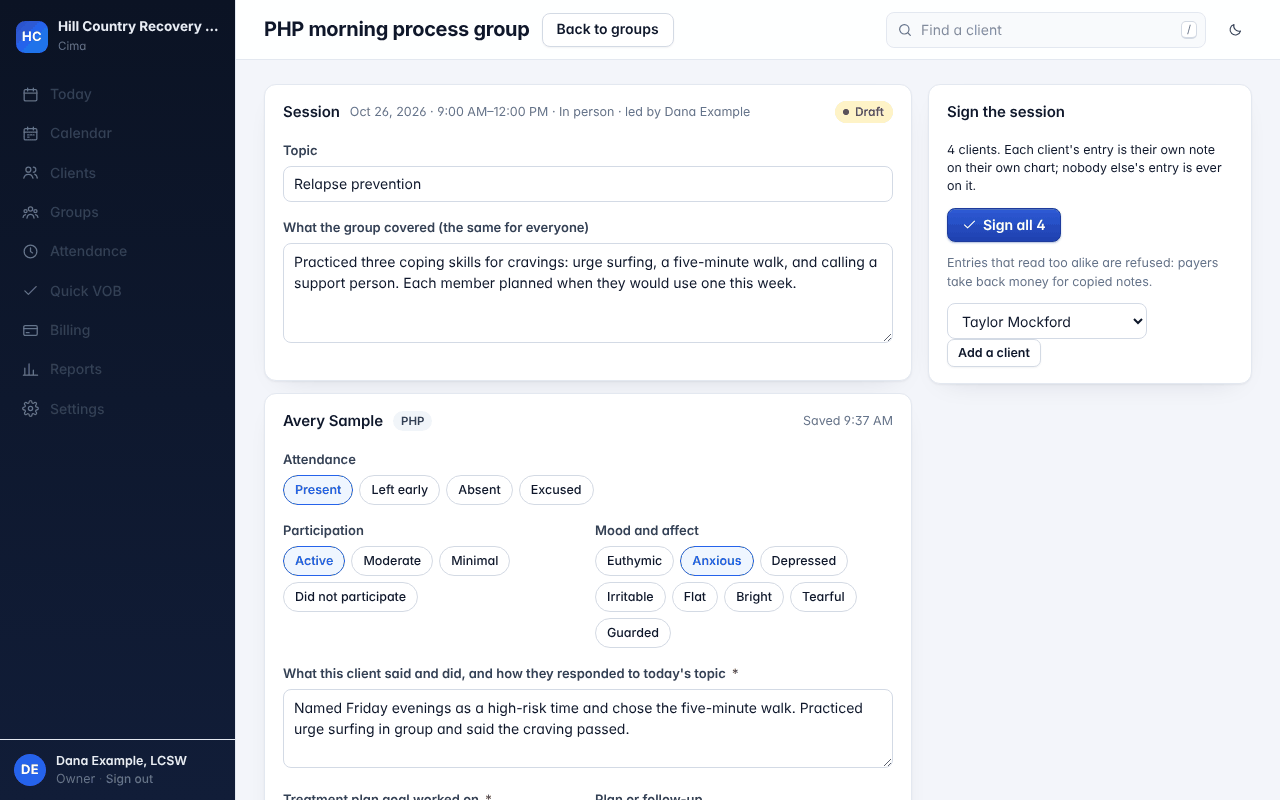The image size is (1280, 800).
Task: Mark Avery Sample attendance as Present
Action: pos(318,490)
